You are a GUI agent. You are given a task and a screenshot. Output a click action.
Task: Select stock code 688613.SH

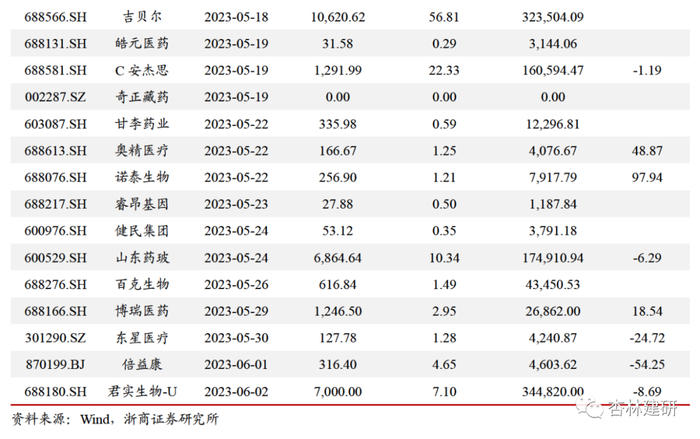coord(55,151)
